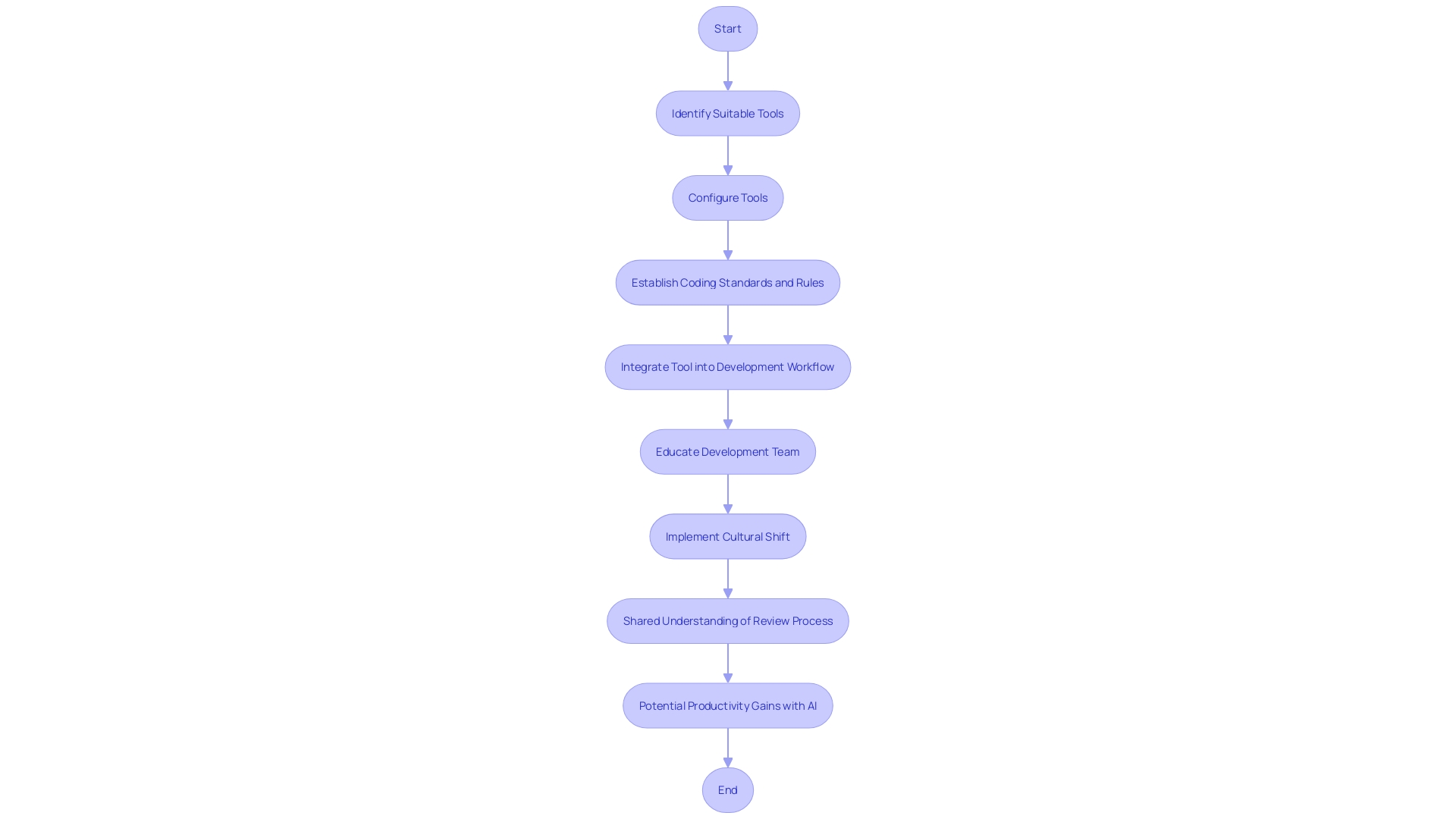The height and width of the screenshot is (819, 1456).
Task: Click the Educate Development Team node
Action: click(727, 451)
